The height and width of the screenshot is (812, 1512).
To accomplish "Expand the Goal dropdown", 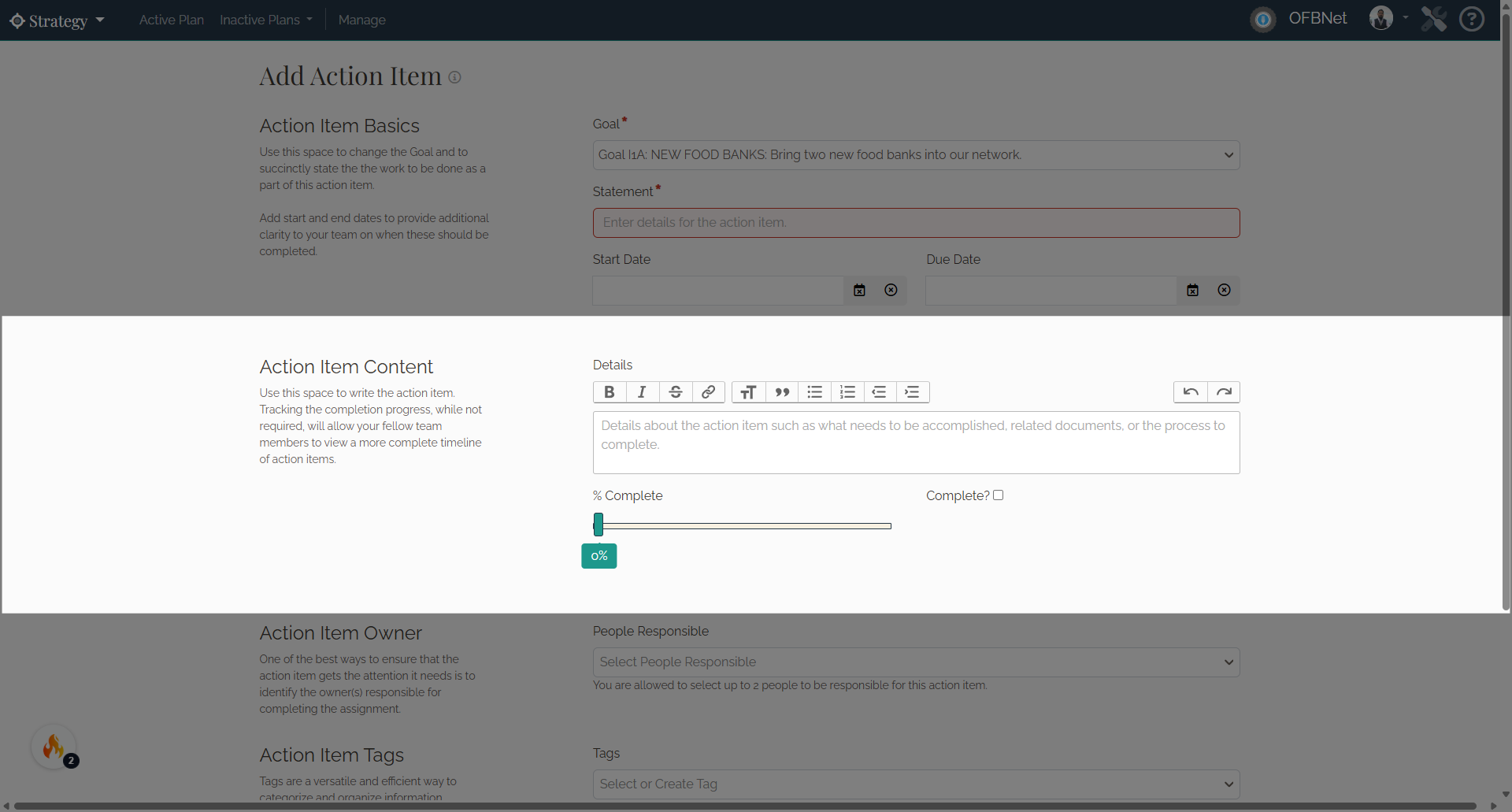I will [916, 155].
